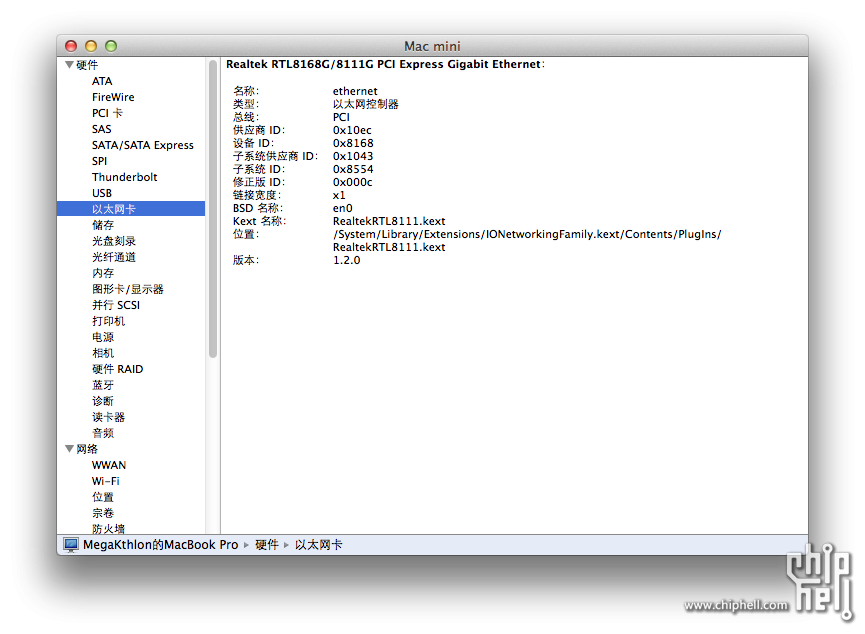Collapse the 网络 section triangle
Screen dimensions: 865x634
70,449
